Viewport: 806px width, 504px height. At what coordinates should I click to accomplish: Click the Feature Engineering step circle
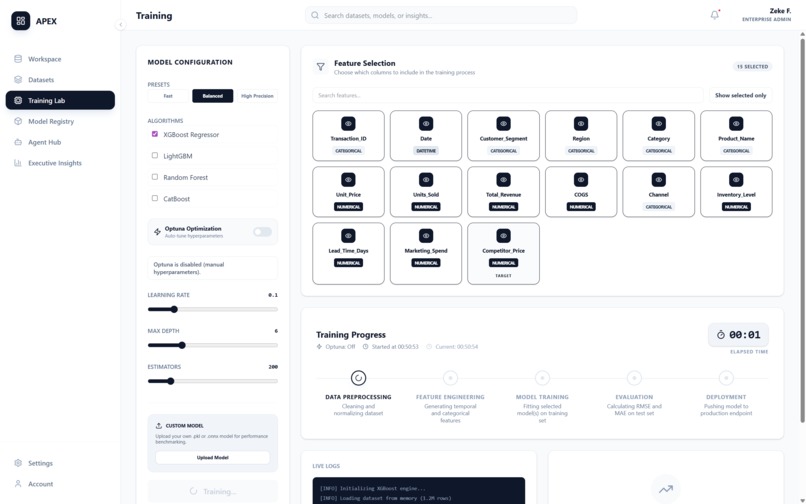click(450, 378)
